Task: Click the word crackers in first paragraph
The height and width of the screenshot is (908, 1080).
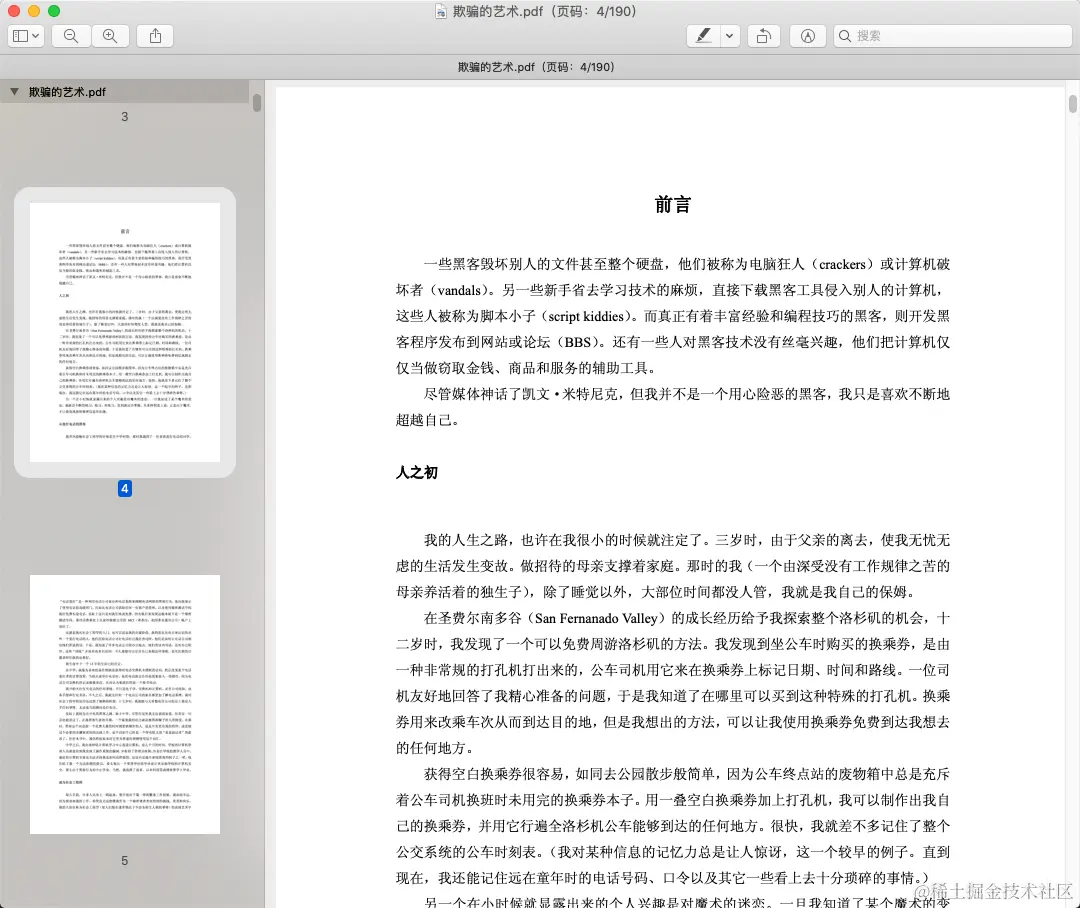Action: [842, 265]
